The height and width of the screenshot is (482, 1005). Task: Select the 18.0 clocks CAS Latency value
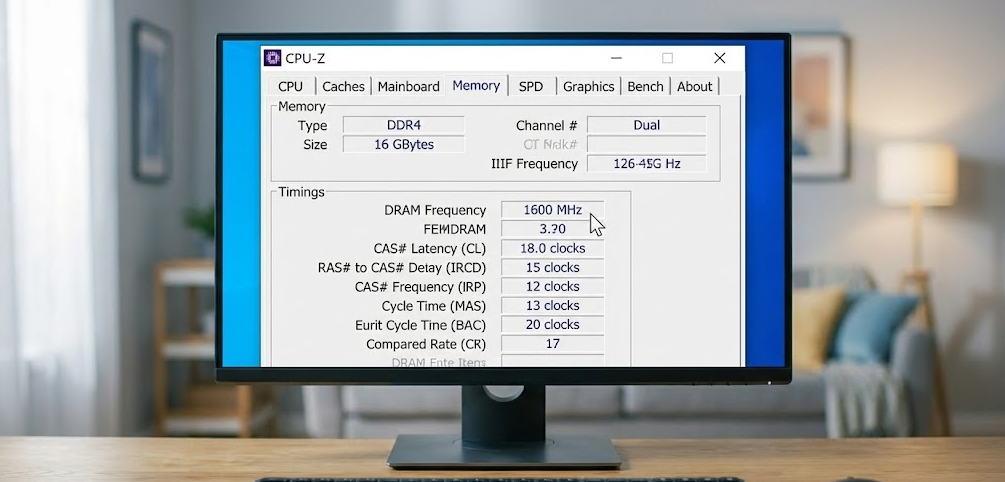[x=552, y=248]
